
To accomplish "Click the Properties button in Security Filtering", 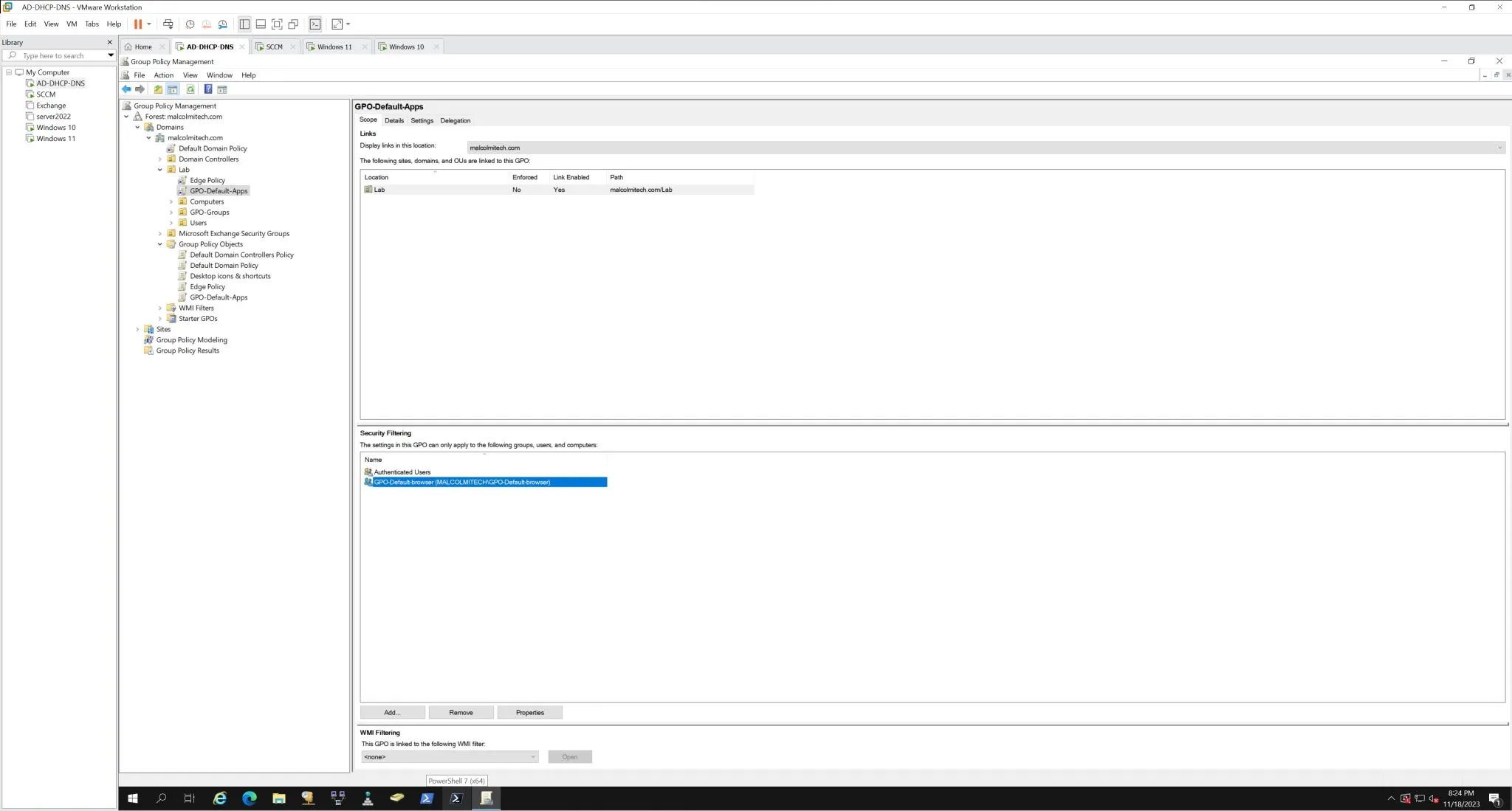I will pos(529,711).
